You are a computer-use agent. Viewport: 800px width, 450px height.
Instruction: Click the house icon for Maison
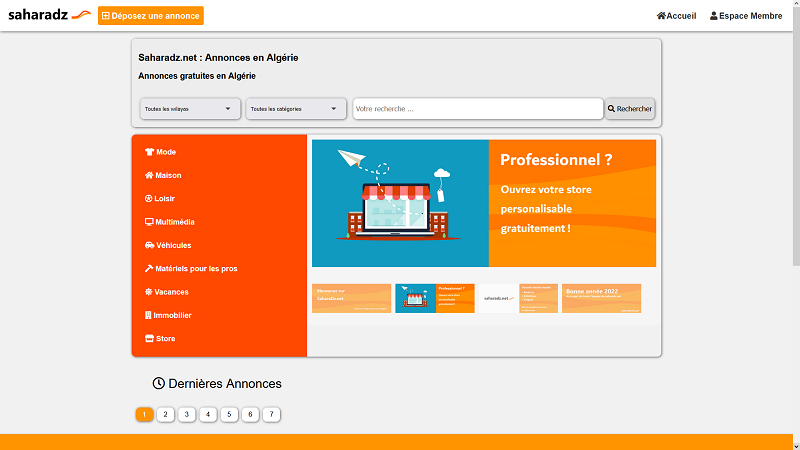(x=149, y=176)
